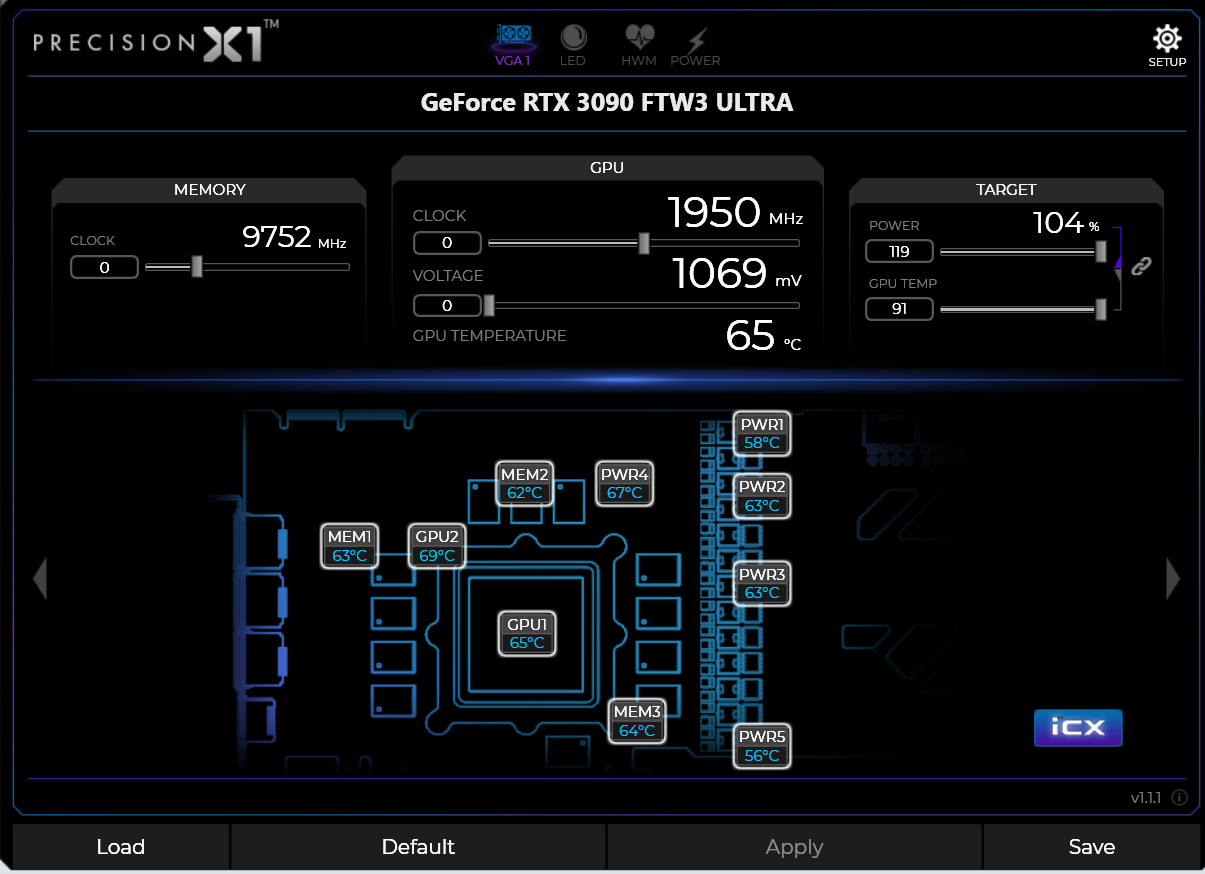The image size is (1205, 874).
Task: Open the VGA 1 graphics card tab
Action: (x=513, y=45)
